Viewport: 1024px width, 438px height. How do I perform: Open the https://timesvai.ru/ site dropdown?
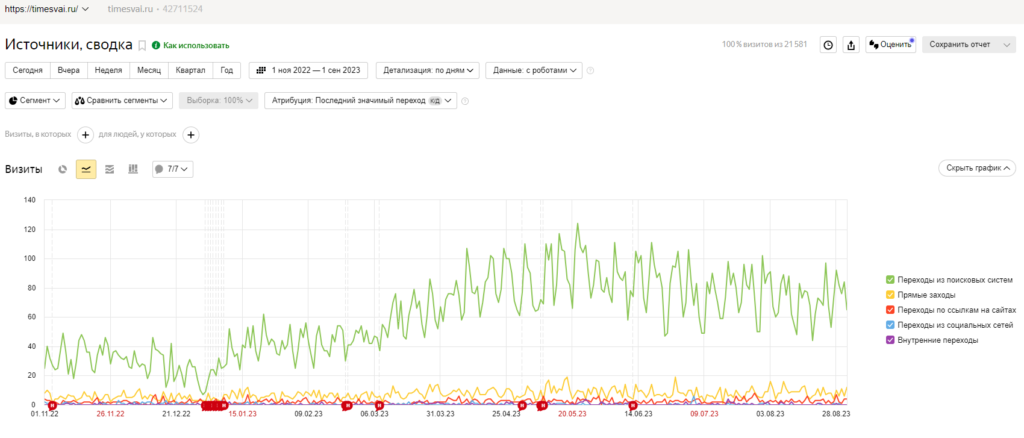[46, 8]
